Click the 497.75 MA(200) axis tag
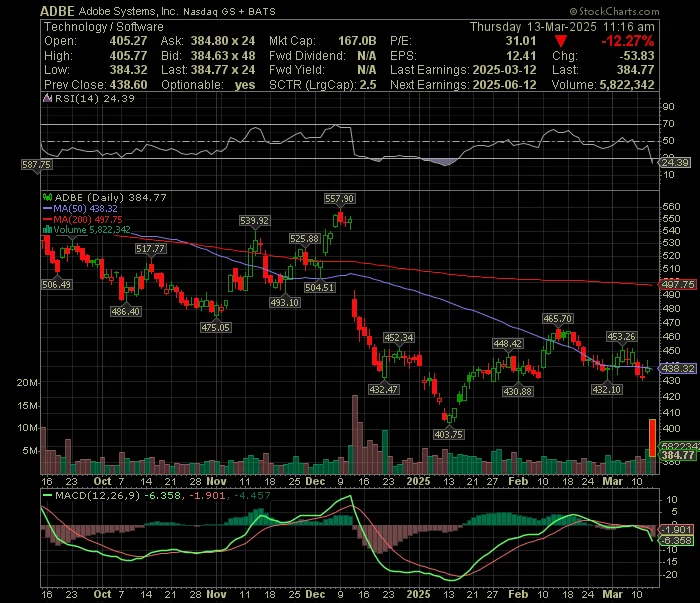This screenshot has width=700, height=603. click(x=678, y=284)
